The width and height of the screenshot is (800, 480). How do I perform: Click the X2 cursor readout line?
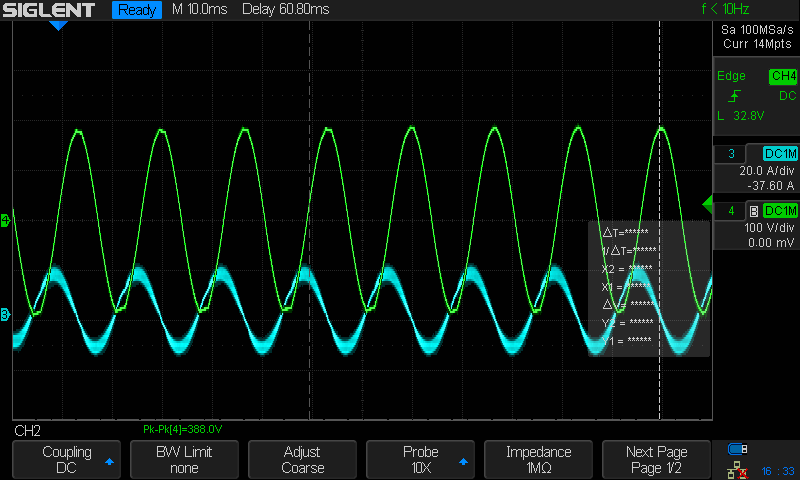tap(627, 269)
